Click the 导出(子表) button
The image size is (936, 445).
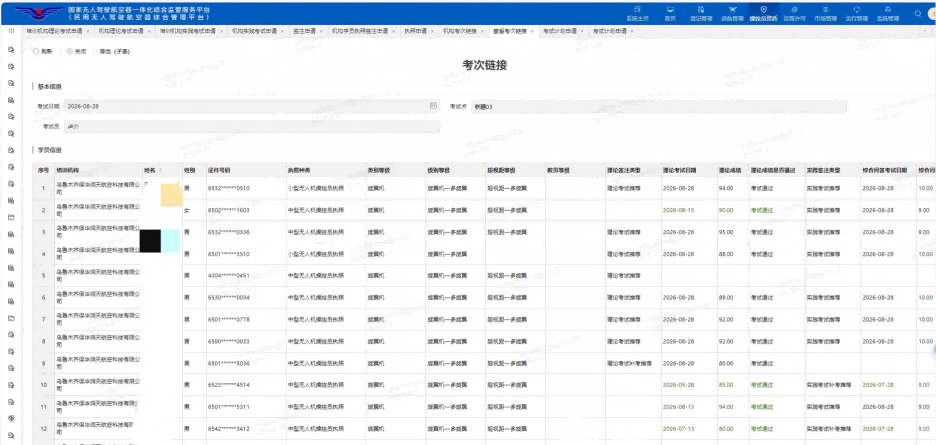pos(115,51)
